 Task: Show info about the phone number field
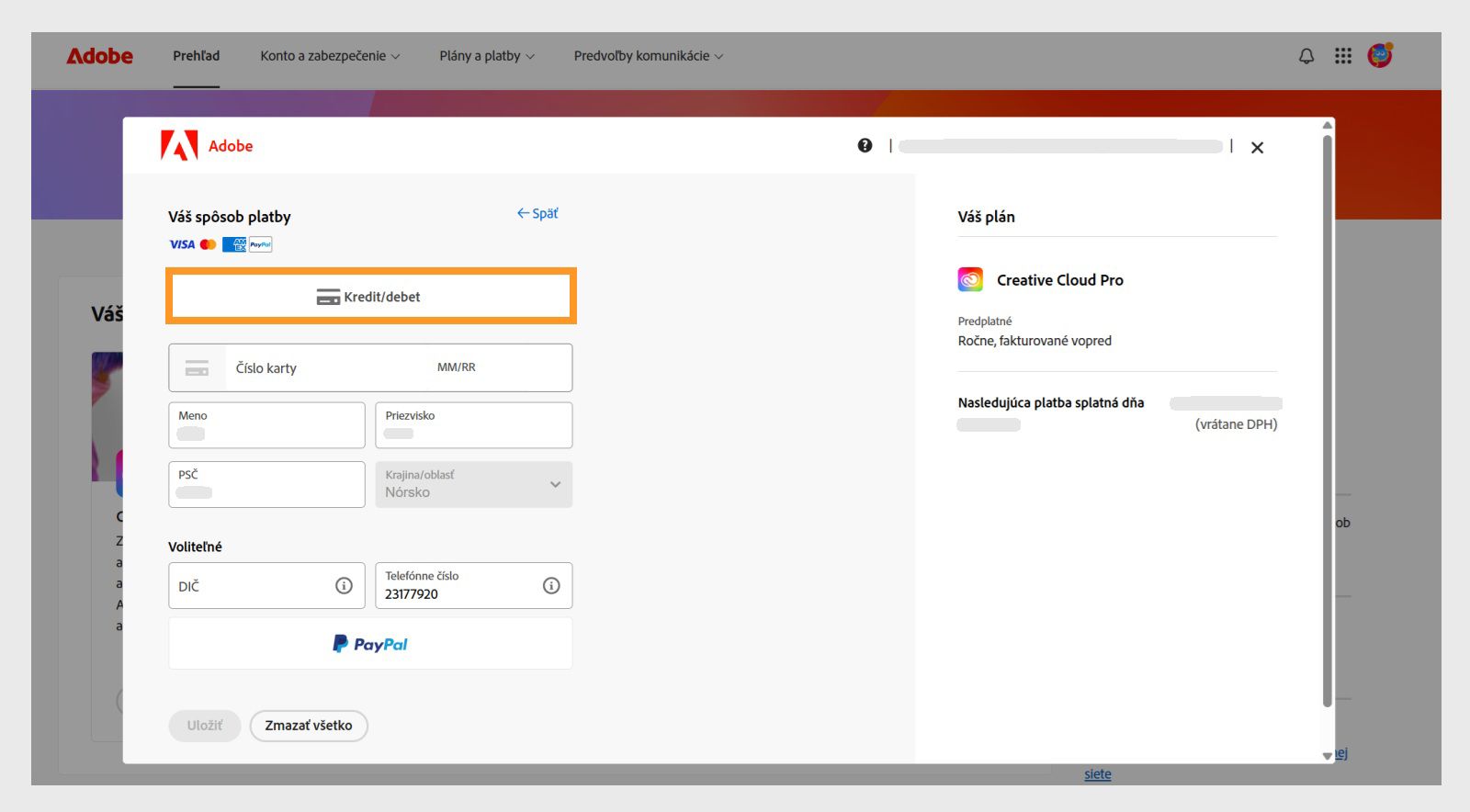(551, 586)
